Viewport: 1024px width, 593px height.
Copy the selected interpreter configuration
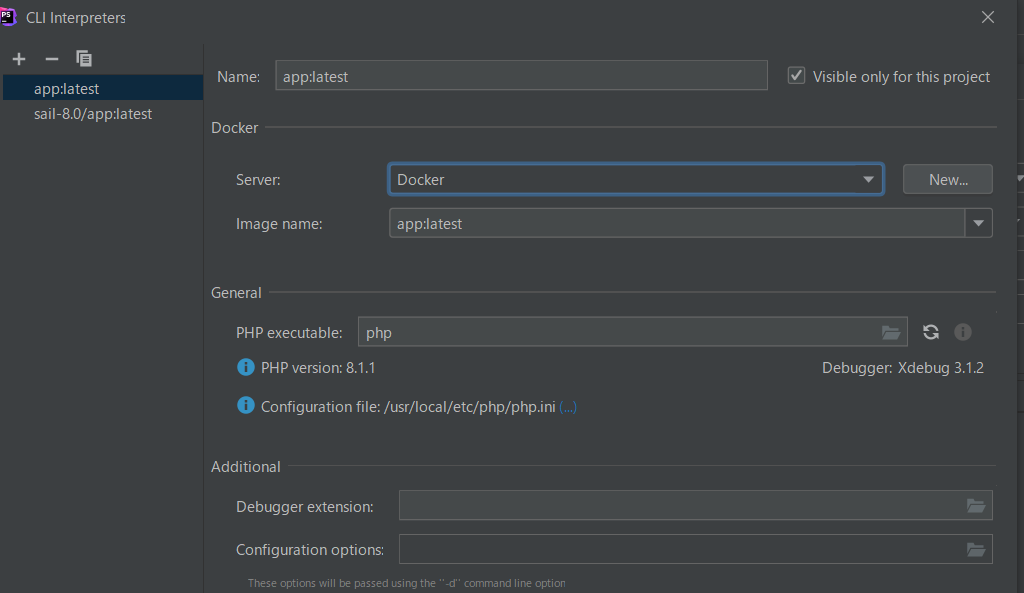click(84, 59)
